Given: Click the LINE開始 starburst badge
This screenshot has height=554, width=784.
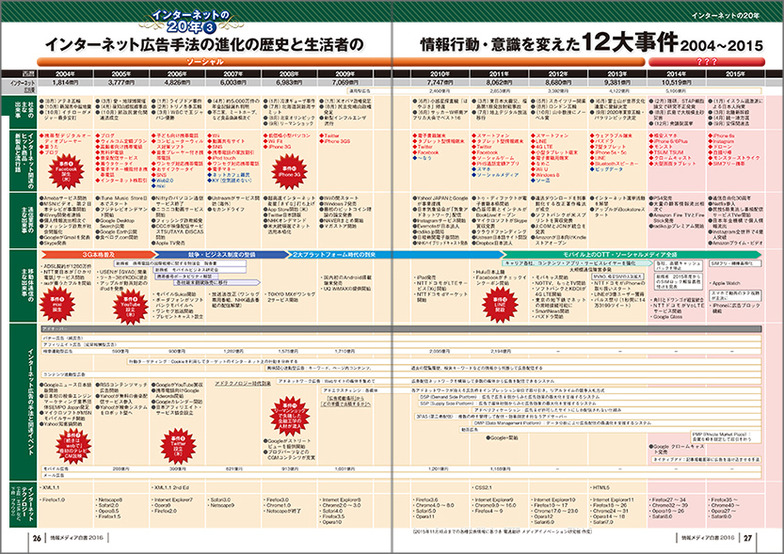Looking at the screenshot, I should click(x=500, y=304).
